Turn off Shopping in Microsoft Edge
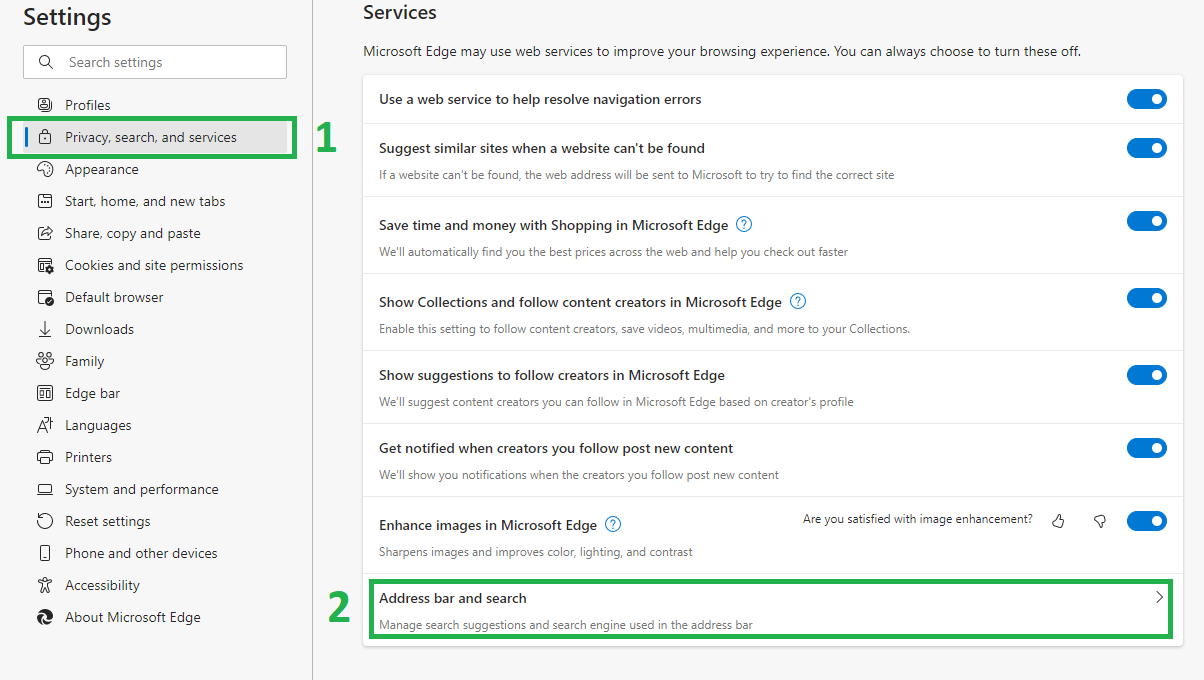The height and width of the screenshot is (680, 1204). [1147, 221]
